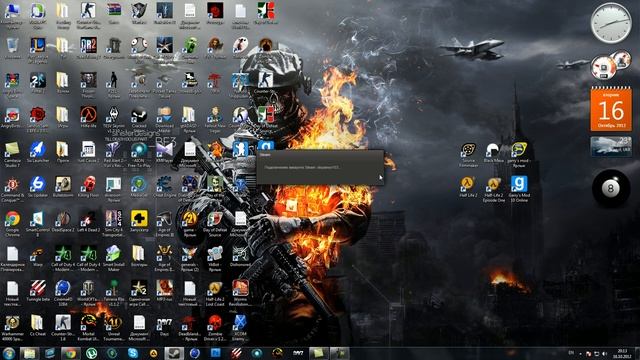Viewport: 640px width, 360px height.
Task: Select the DayZ desktop shortcut
Action: pos(164,325)
